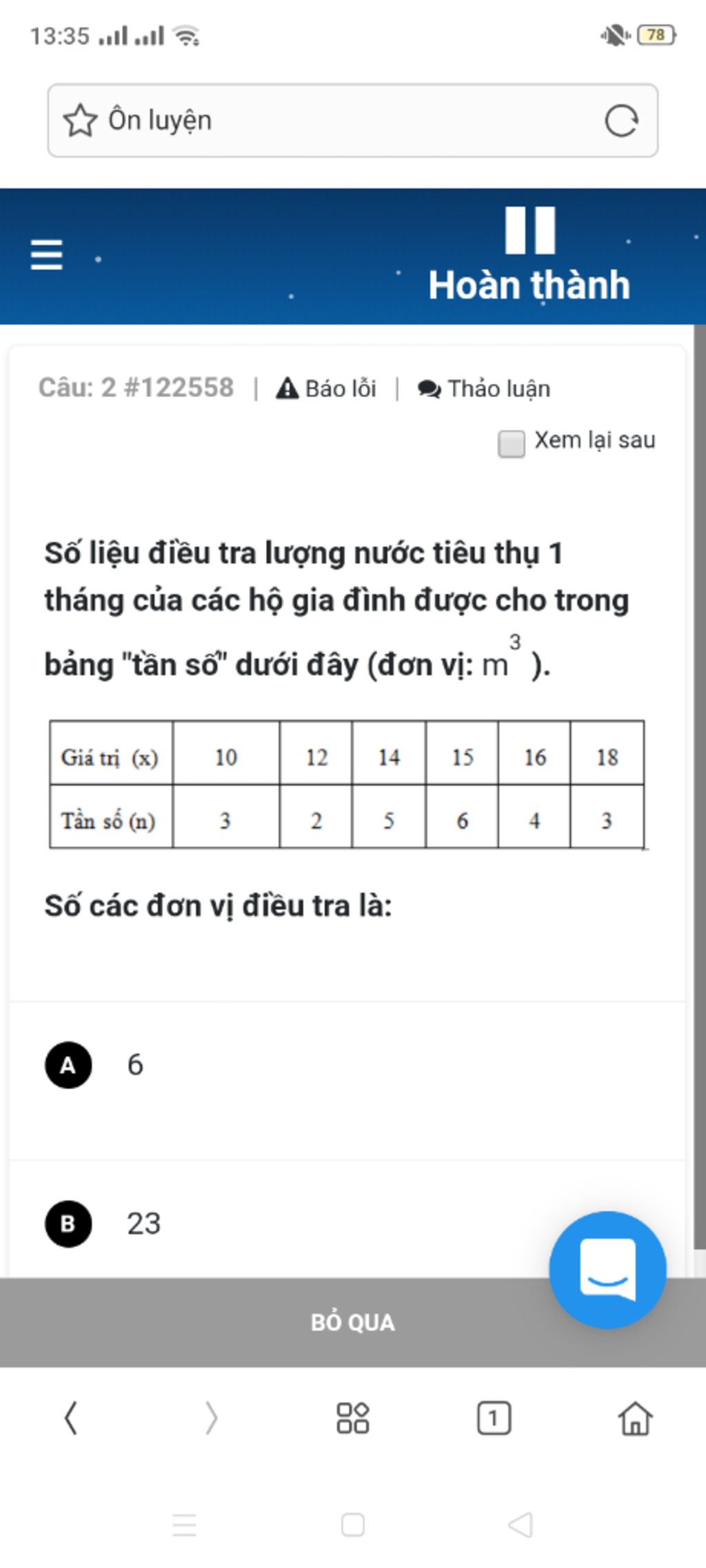This screenshot has height=1568, width=706.
Task: Select answer A with value 6
Action: point(347,1066)
